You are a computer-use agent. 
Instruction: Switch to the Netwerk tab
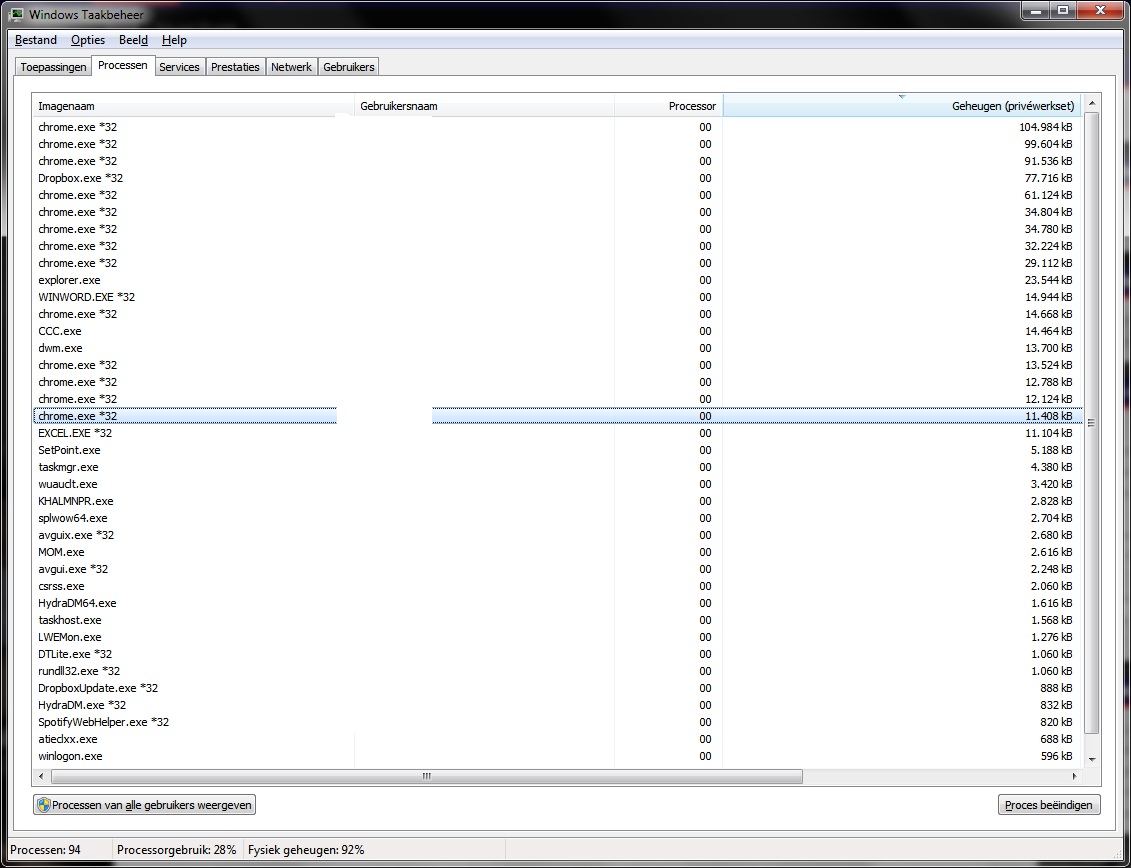point(291,67)
